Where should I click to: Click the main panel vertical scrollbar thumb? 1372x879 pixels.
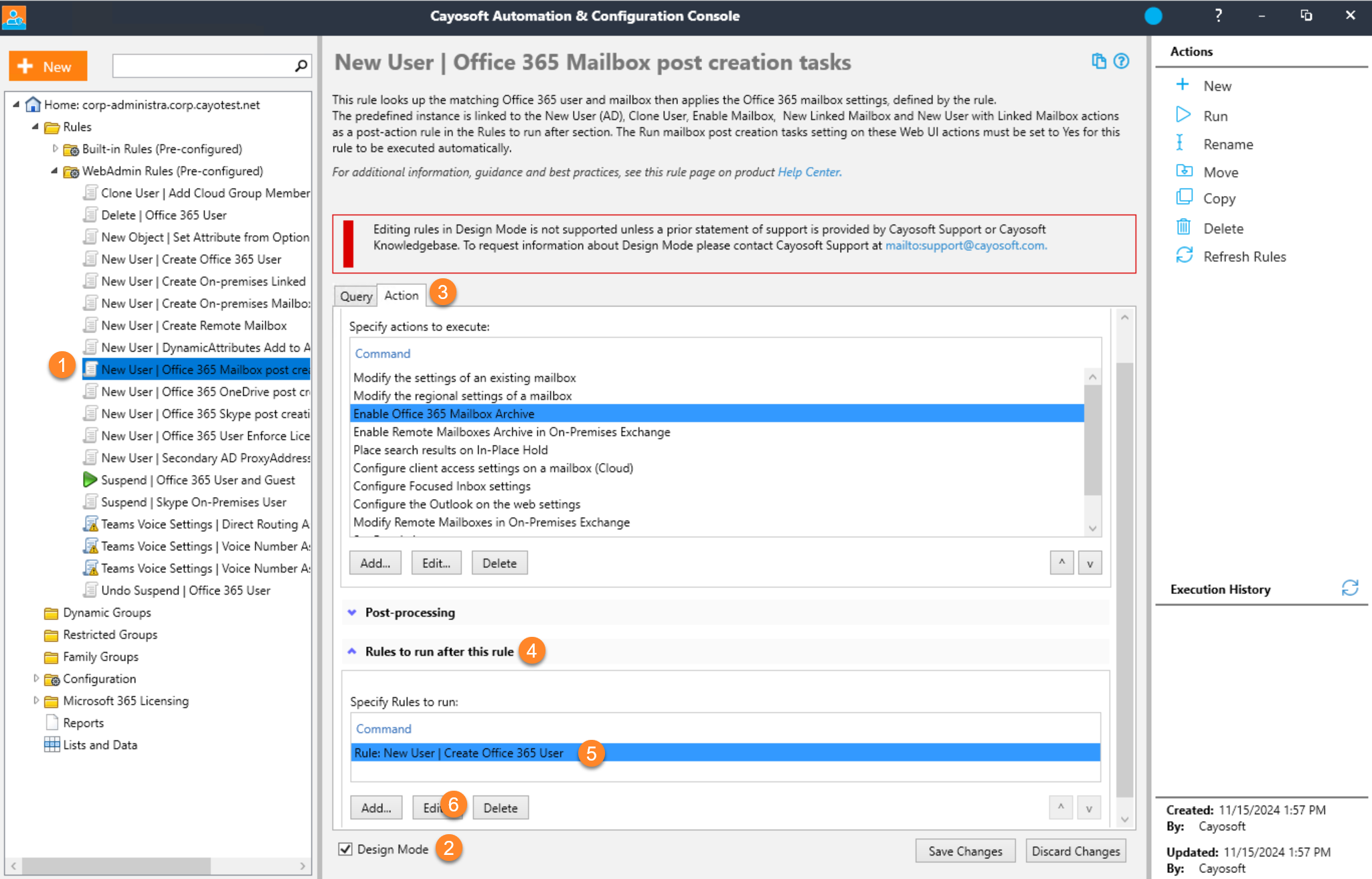click(x=1124, y=579)
